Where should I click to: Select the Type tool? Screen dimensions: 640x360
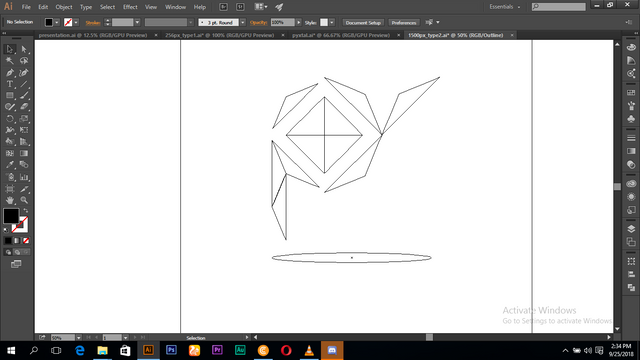point(10,84)
